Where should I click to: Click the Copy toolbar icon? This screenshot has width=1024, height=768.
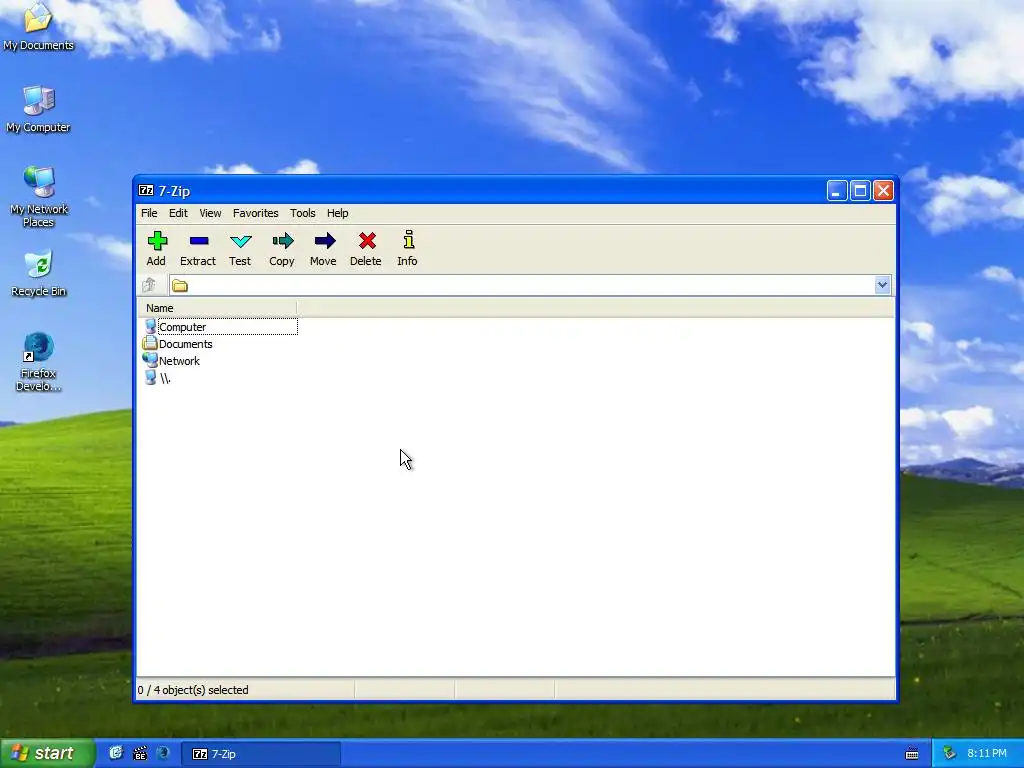tap(282, 241)
